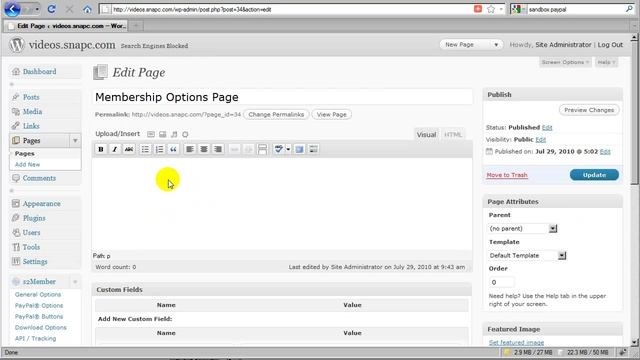Click the insert link toolbar icon
Viewport: 640px width, 360px height.
click(234, 149)
